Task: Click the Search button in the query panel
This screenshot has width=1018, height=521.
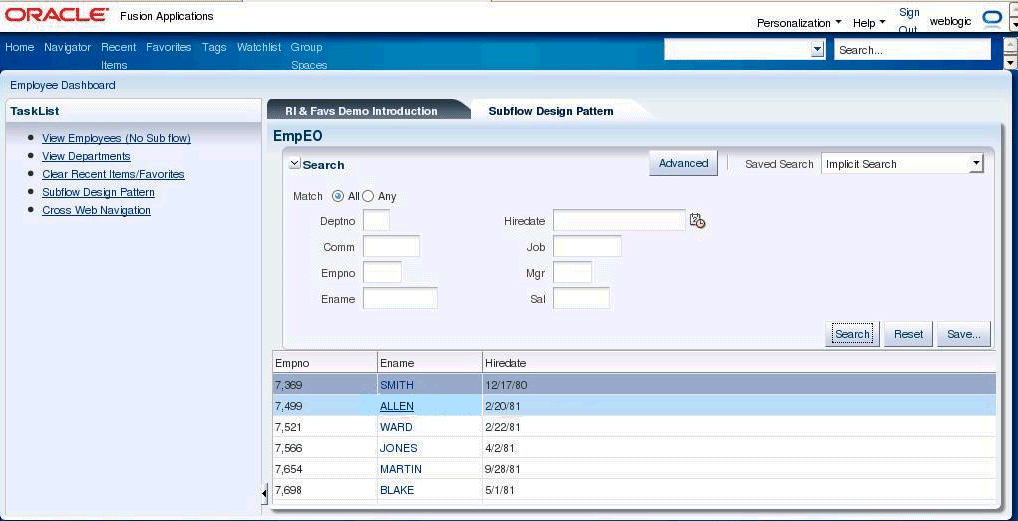Action: (852, 334)
